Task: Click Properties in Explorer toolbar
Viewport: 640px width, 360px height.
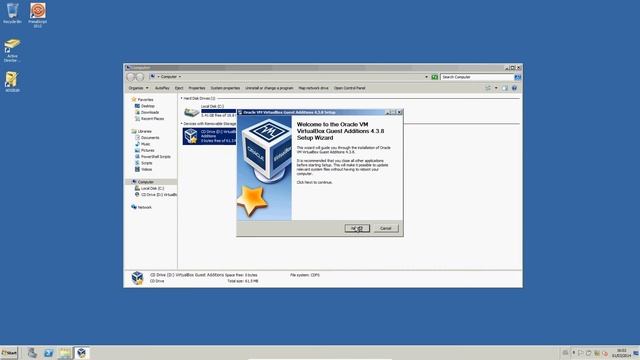Action: pyautogui.click(x=197, y=88)
